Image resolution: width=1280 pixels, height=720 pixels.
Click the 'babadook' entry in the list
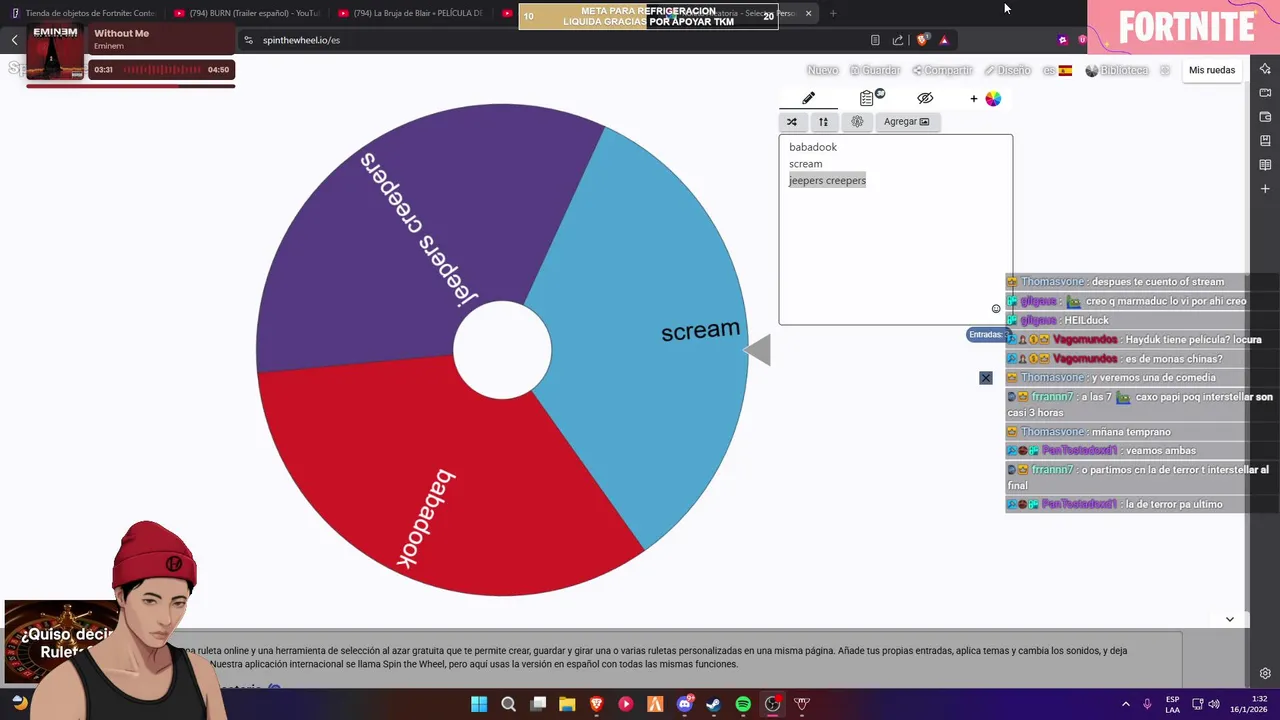click(x=813, y=147)
